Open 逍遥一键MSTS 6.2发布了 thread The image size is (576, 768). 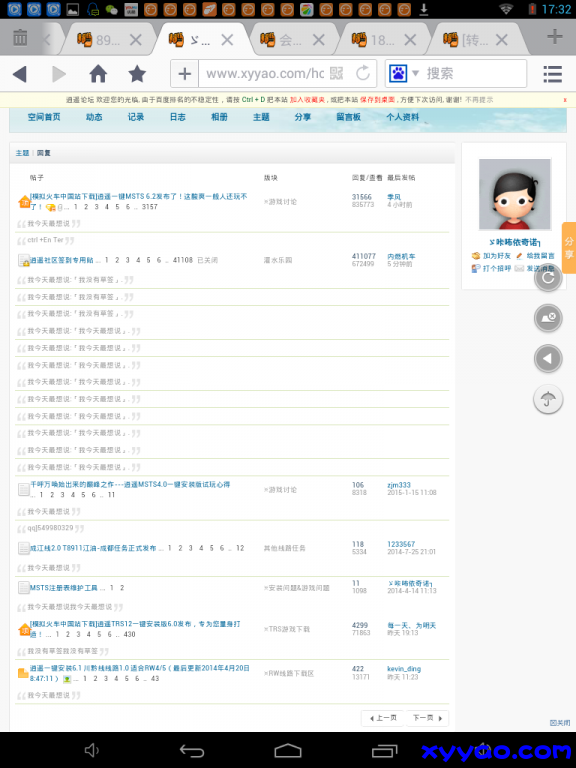click(x=139, y=196)
